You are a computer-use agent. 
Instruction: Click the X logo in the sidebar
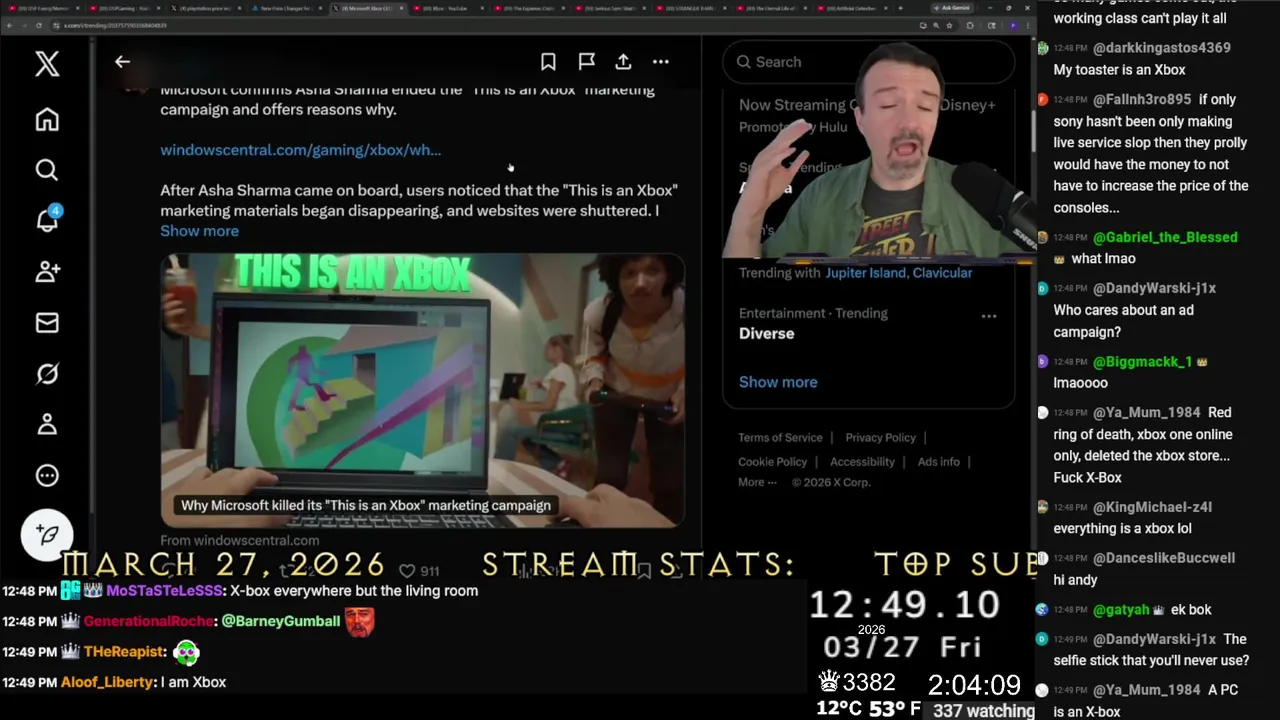[47, 64]
